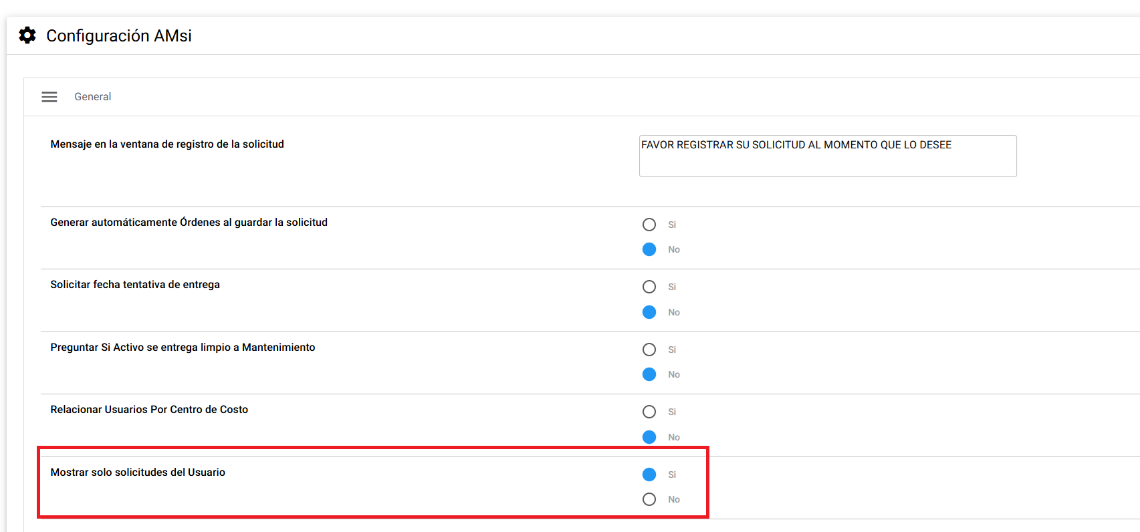Viewport: 1140px width, 532px height.
Task: Open the hamburger menu next to General
Action: 49,97
